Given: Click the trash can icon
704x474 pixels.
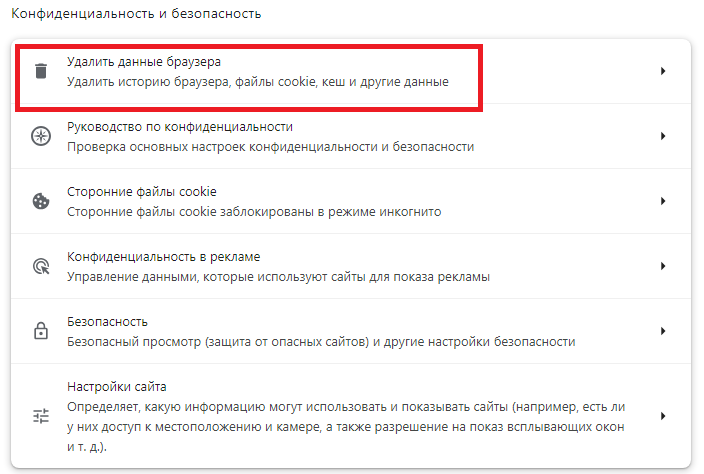Looking at the screenshot, I should [x=41, y=71].
